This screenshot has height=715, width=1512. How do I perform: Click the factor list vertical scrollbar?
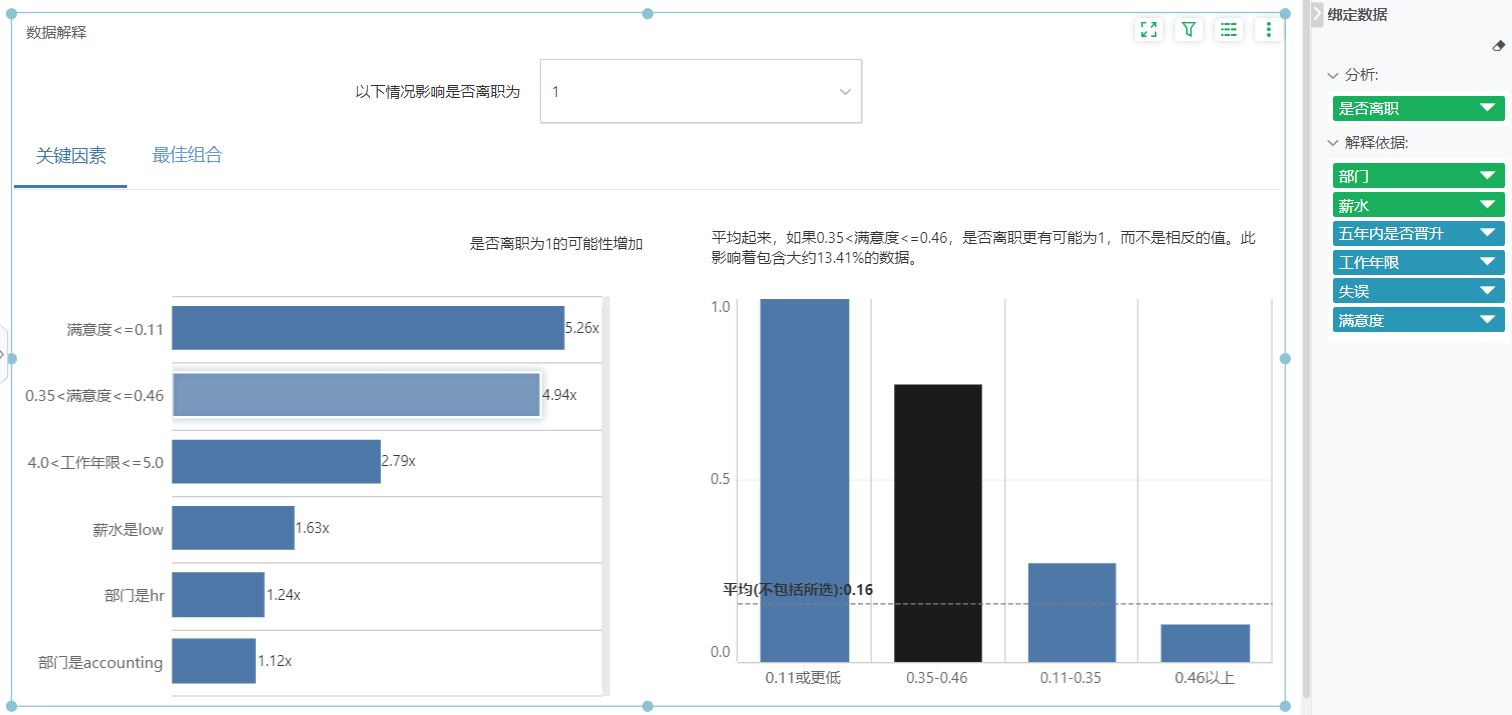(606, 495)
